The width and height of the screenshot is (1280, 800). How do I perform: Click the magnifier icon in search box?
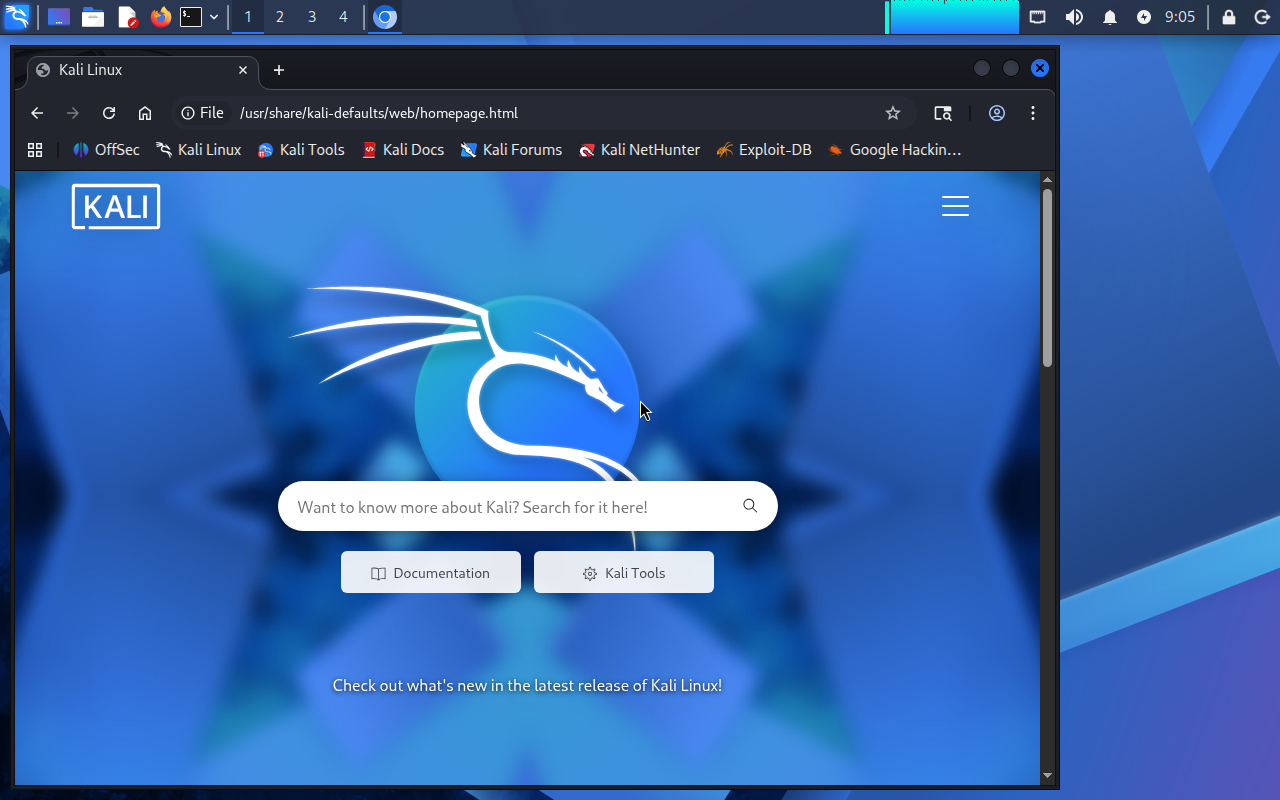tap(750, 506)
